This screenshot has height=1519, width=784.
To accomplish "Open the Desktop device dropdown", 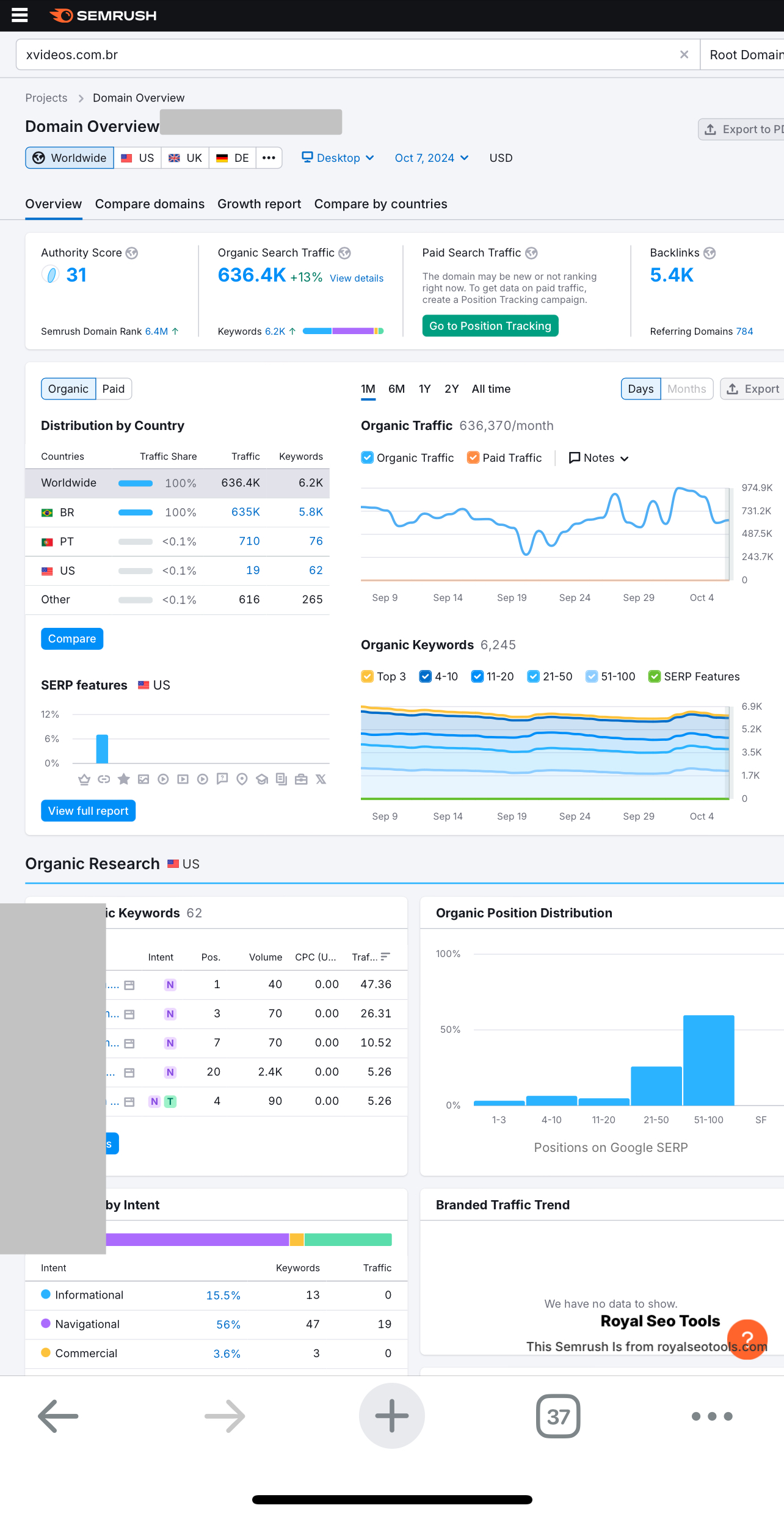I will point(338,158).
